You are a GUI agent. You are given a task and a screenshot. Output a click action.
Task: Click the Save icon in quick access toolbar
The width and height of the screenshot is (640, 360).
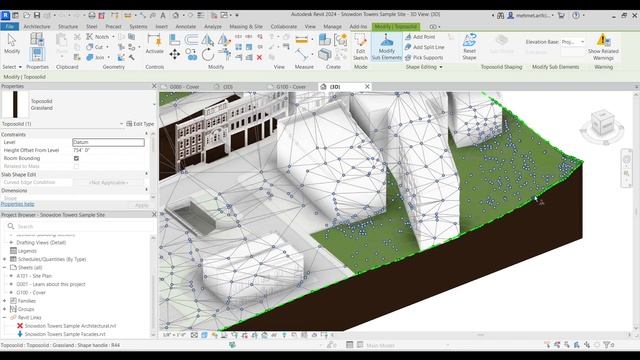coord(37,16)
